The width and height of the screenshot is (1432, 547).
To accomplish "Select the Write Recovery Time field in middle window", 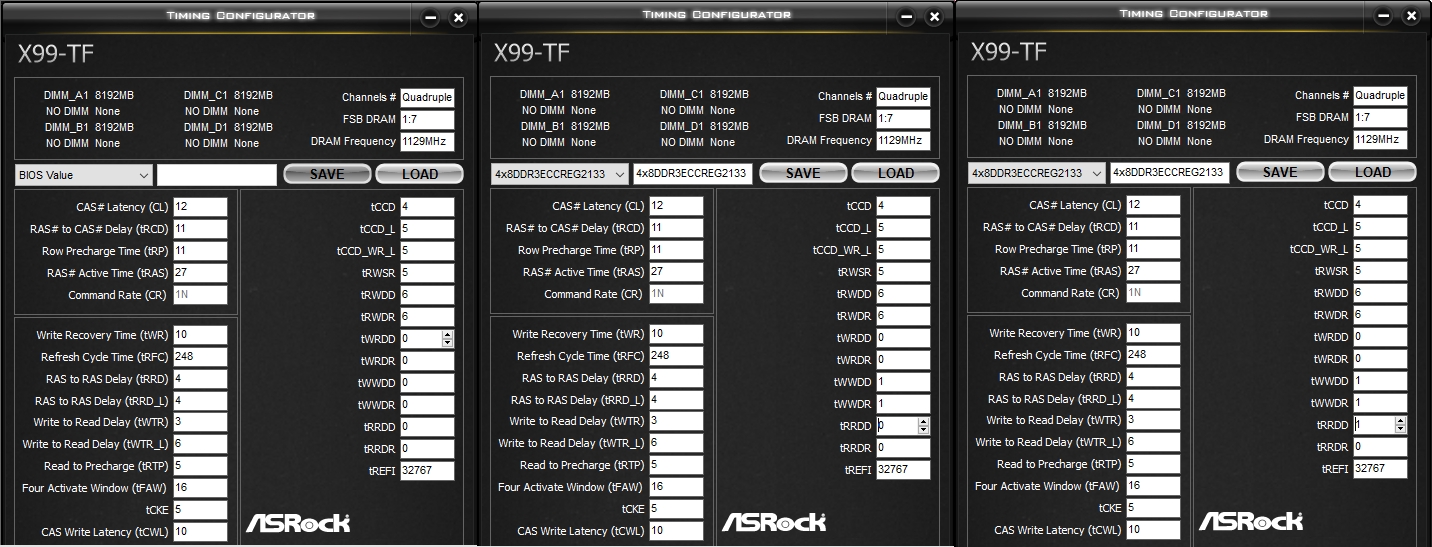I will click(x=676, y=334).
